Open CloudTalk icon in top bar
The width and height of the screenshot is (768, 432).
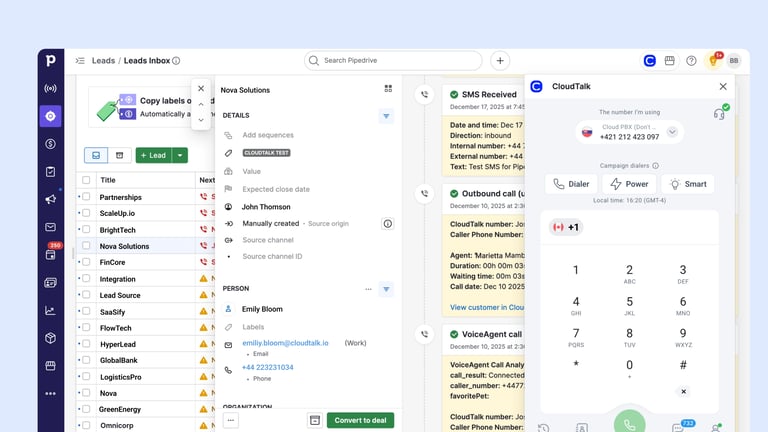649,61
